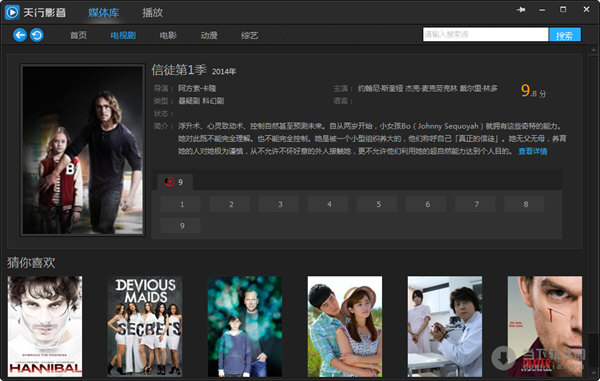Click the 9.8 分 rating score
600x381 pixels.
533,91
